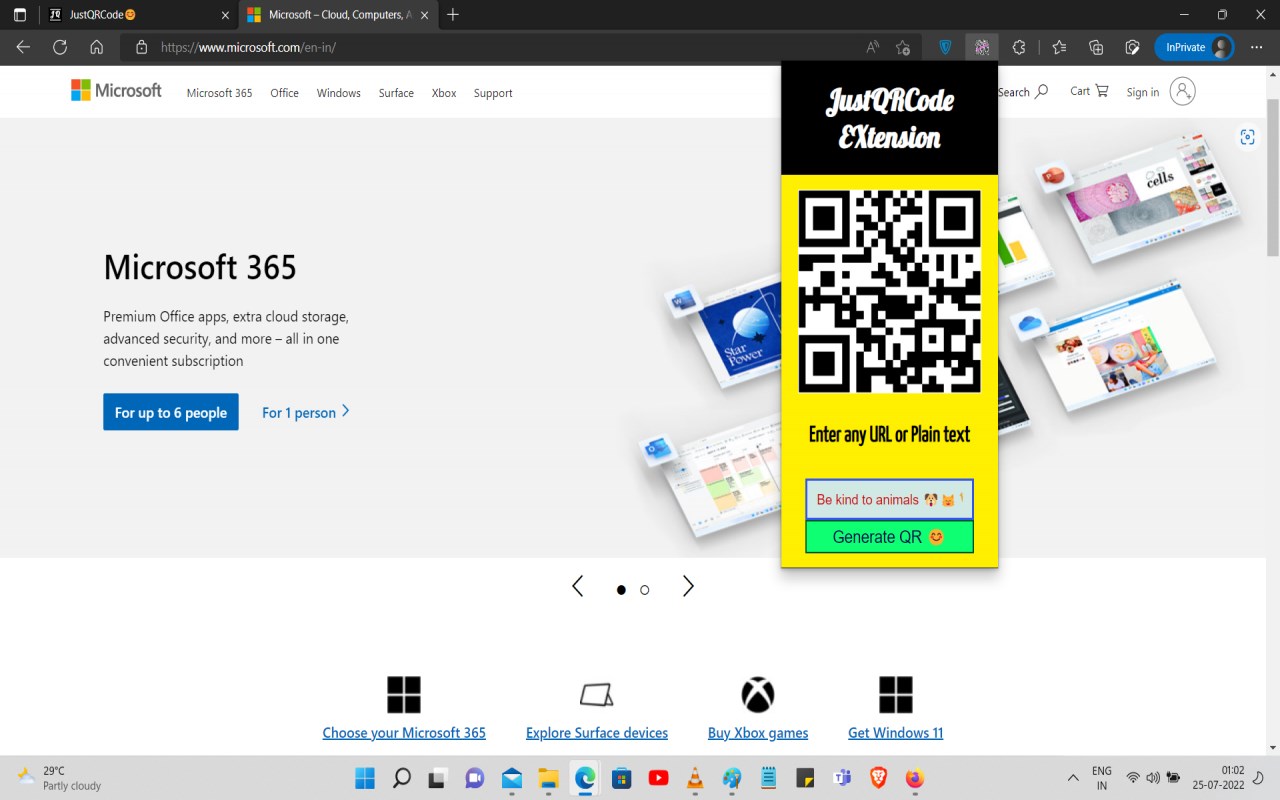Click the Microsoft 365 grid icon
The height and width of the screenshot is (800, 1280).
(404, 694)
